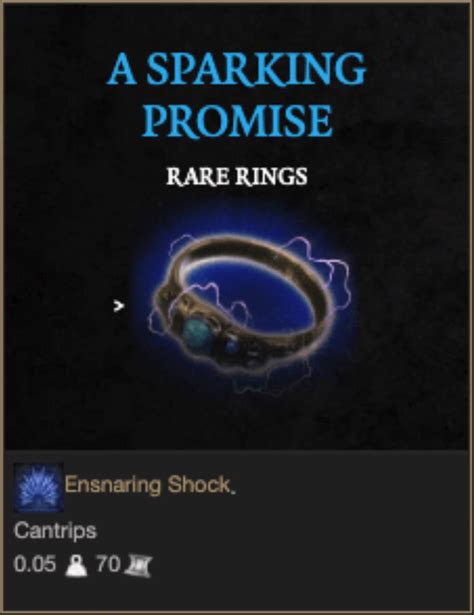Click the gold price icon beside 70

(x=138, y=566)
